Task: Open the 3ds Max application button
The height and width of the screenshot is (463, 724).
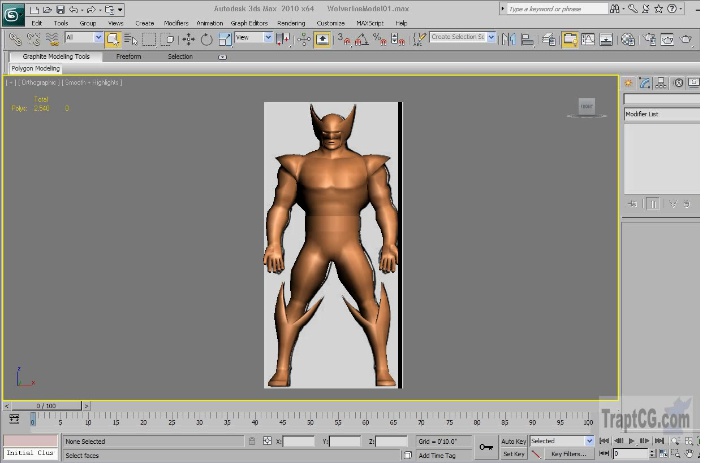Action: pyautogui.click(x=12, y=14)
